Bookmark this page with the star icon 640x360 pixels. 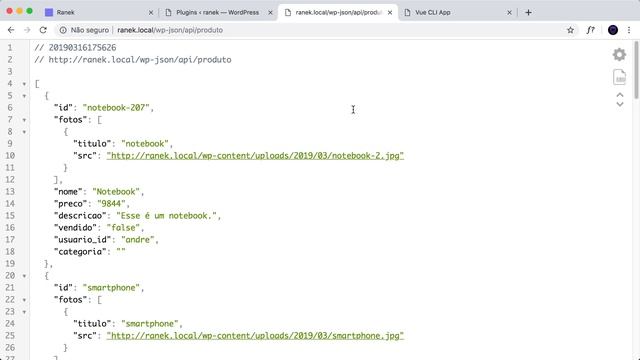pyautogui.click(x=570, y=30)
